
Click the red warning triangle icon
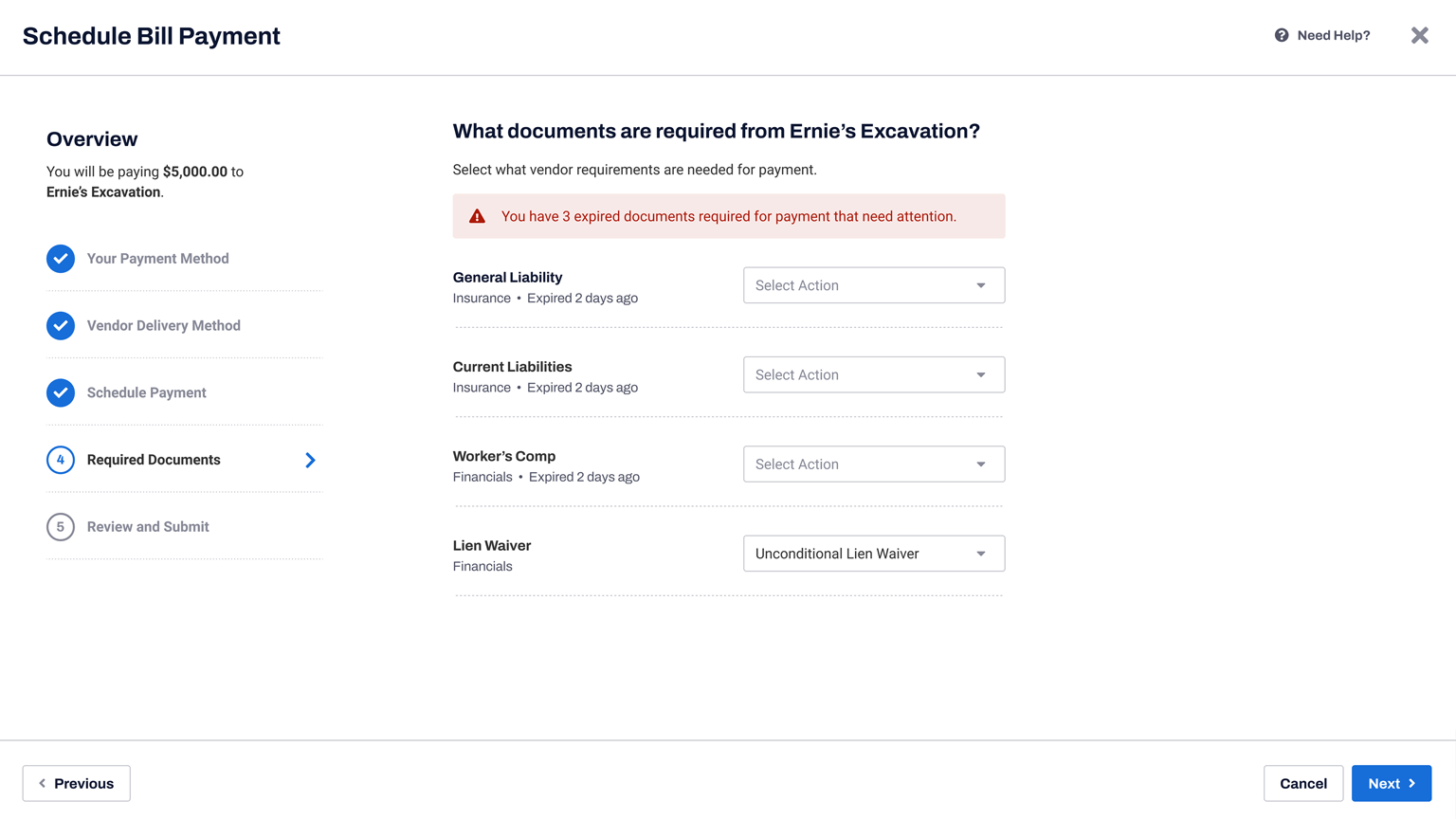pyautogui.click(x=478, y=216)
